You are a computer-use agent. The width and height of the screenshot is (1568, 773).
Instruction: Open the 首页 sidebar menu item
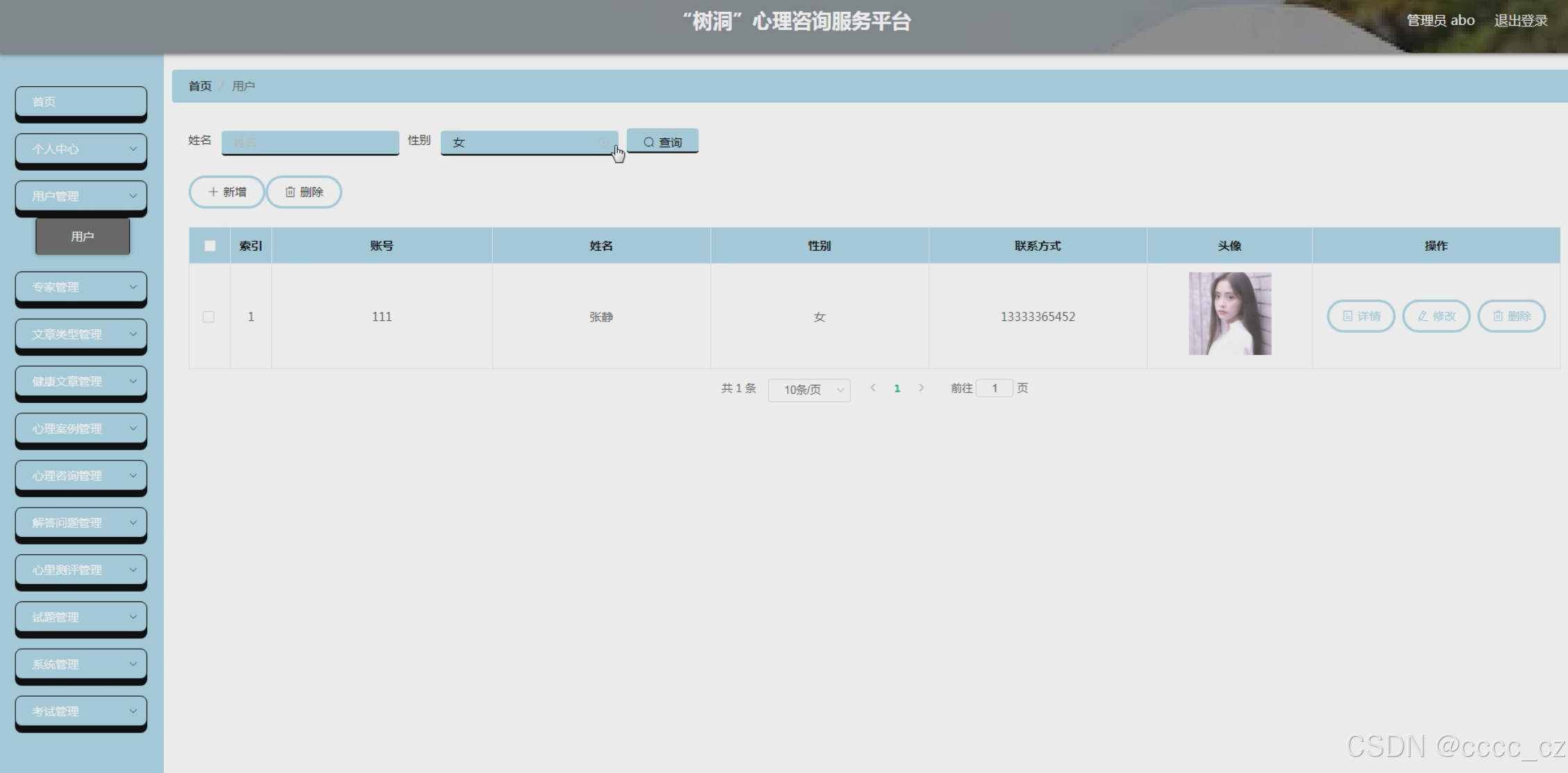tap(81, 101)
